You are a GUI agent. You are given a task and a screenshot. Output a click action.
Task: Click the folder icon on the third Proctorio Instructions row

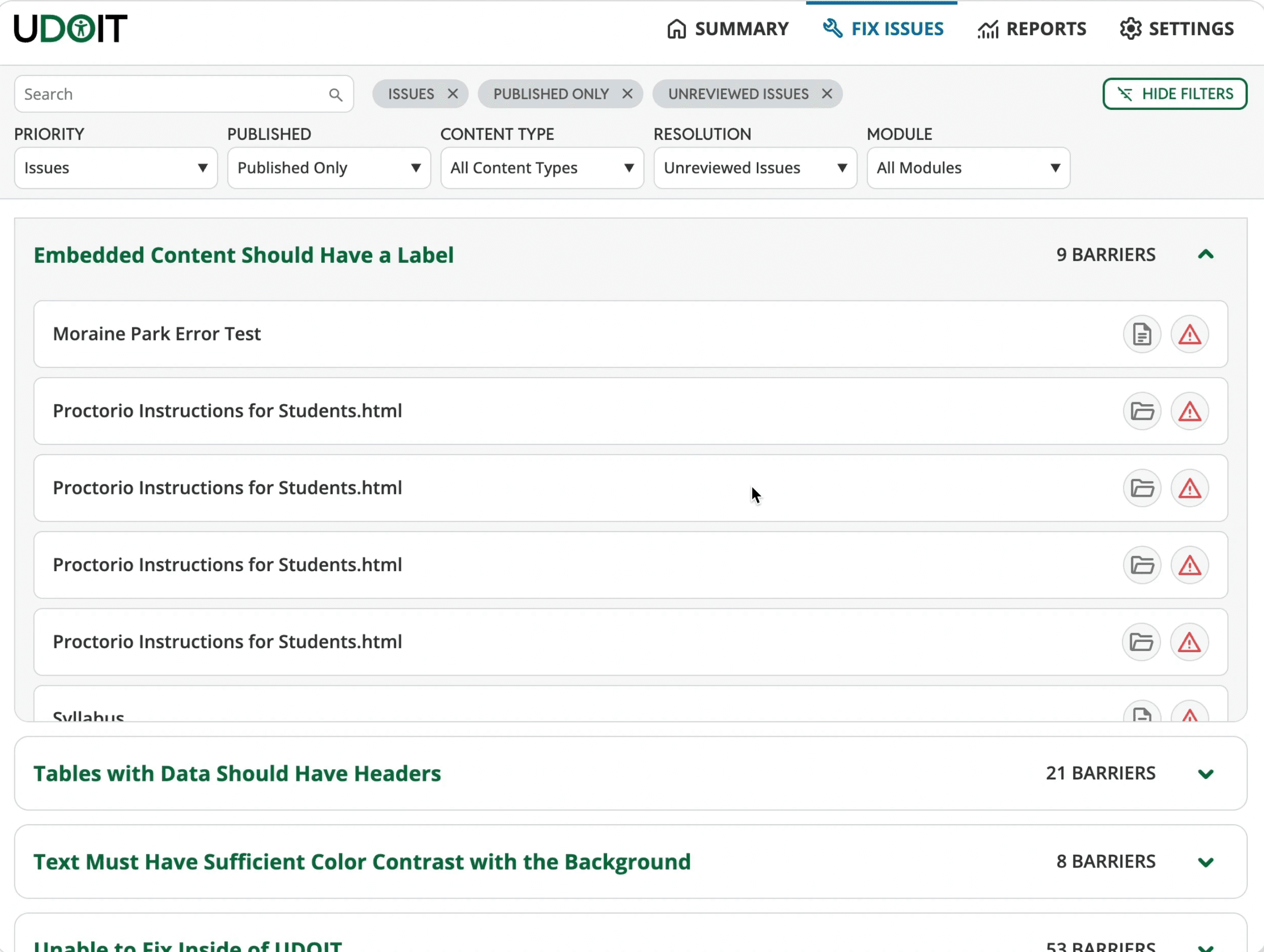click(x=1141, y=566)
